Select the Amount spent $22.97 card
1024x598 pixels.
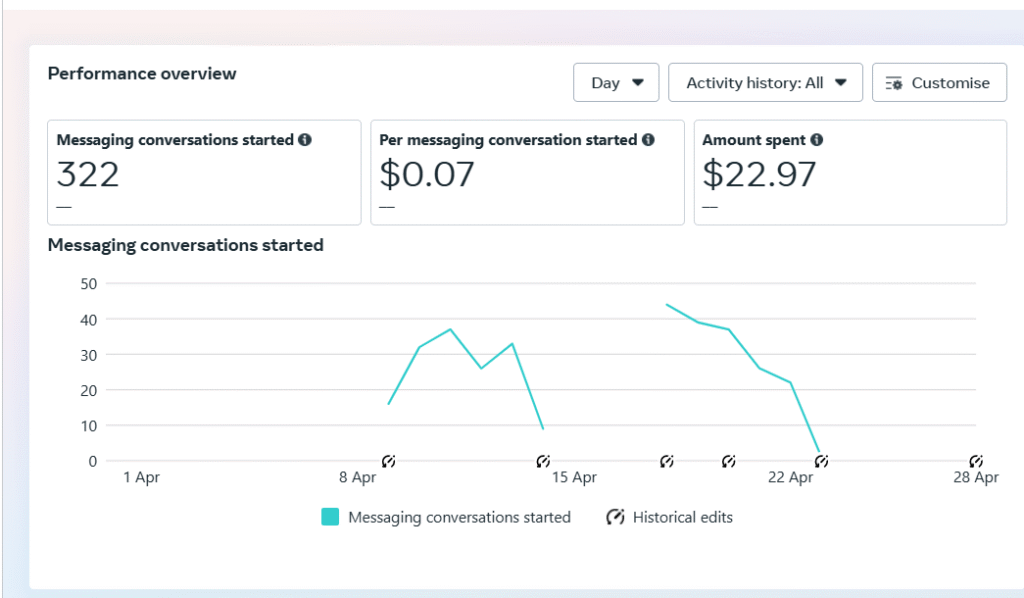click(x=850, y=173)
